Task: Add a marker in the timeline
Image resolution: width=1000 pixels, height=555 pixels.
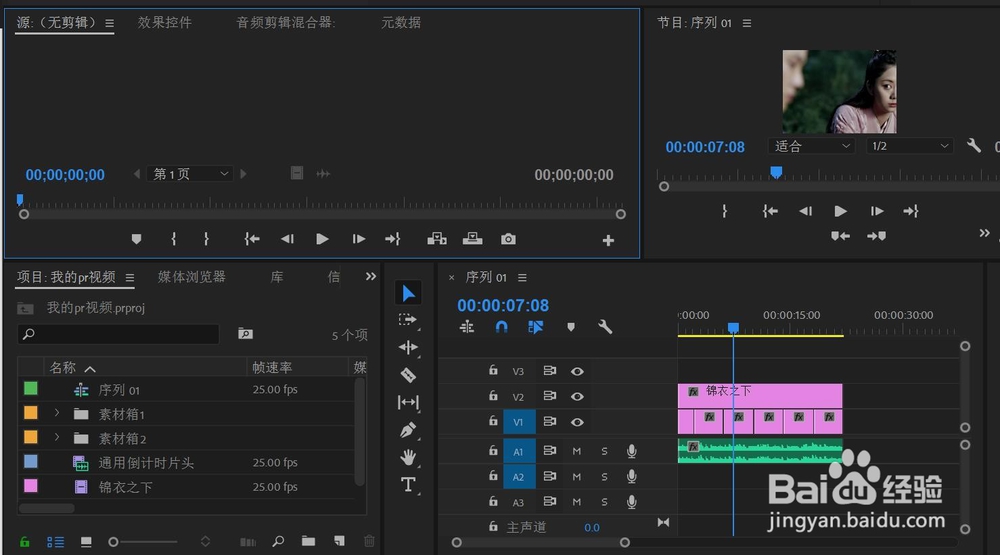Action: tap(571, 327)
